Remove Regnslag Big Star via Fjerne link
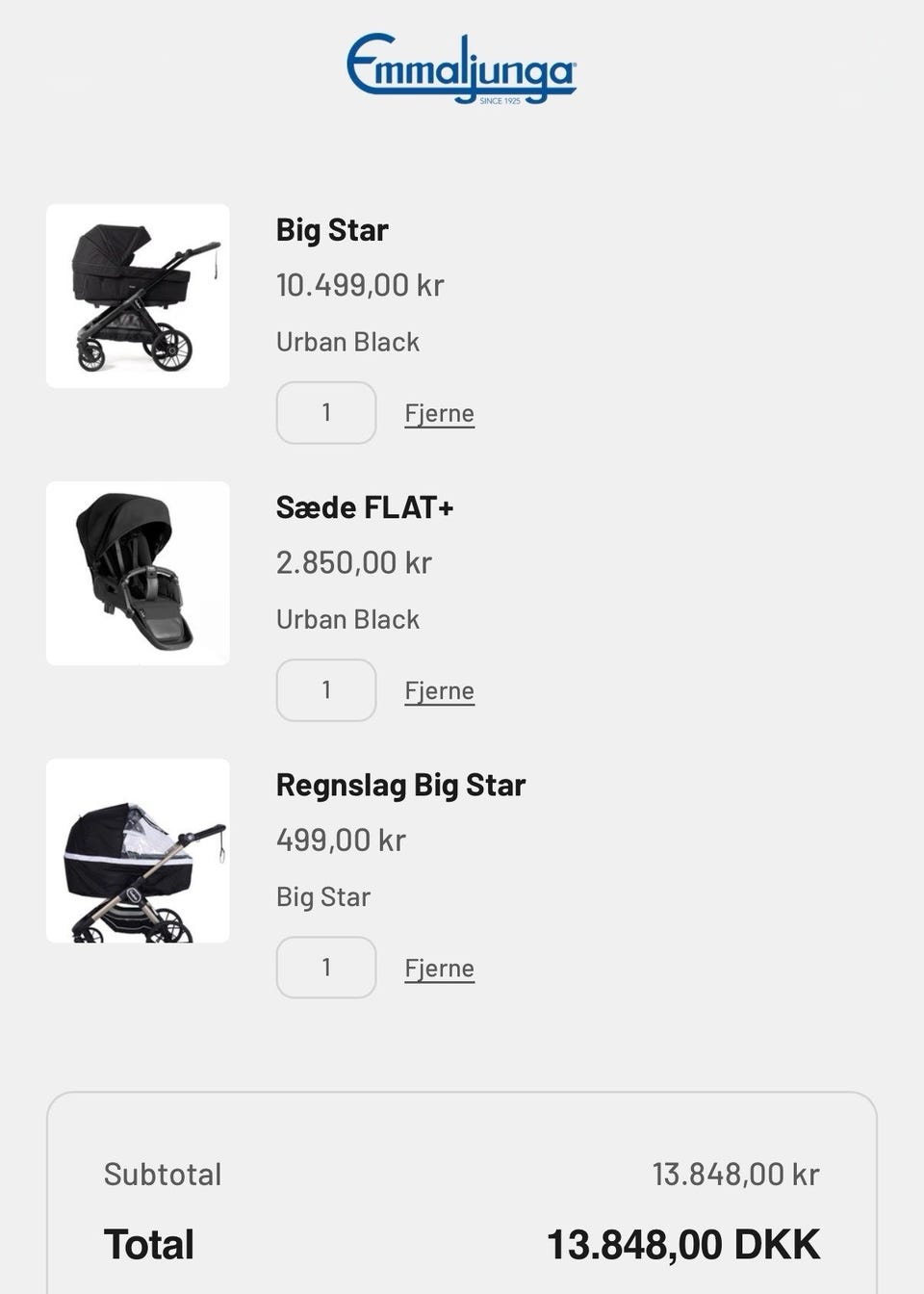This screenshot has width=924, height=1294. click(x=439, y=968)
